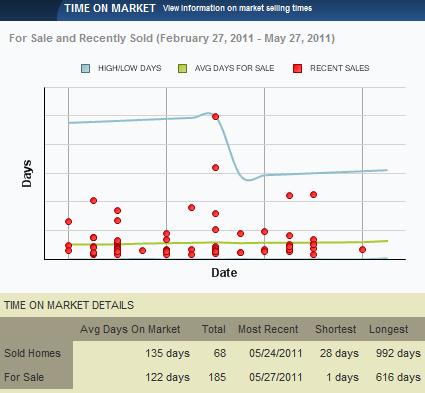Click the 'For Sale and Recently Sold' date heading

tap(172, 38)
